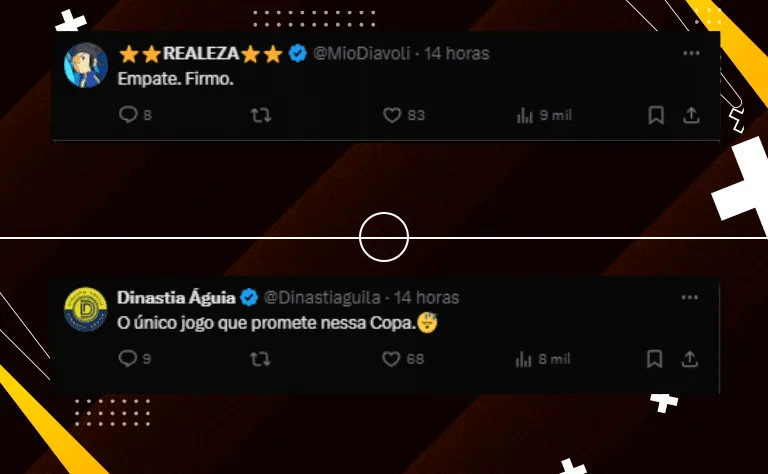Bookmark the REALEZA tweet
The image size is (768, 474).
[656, 115]
